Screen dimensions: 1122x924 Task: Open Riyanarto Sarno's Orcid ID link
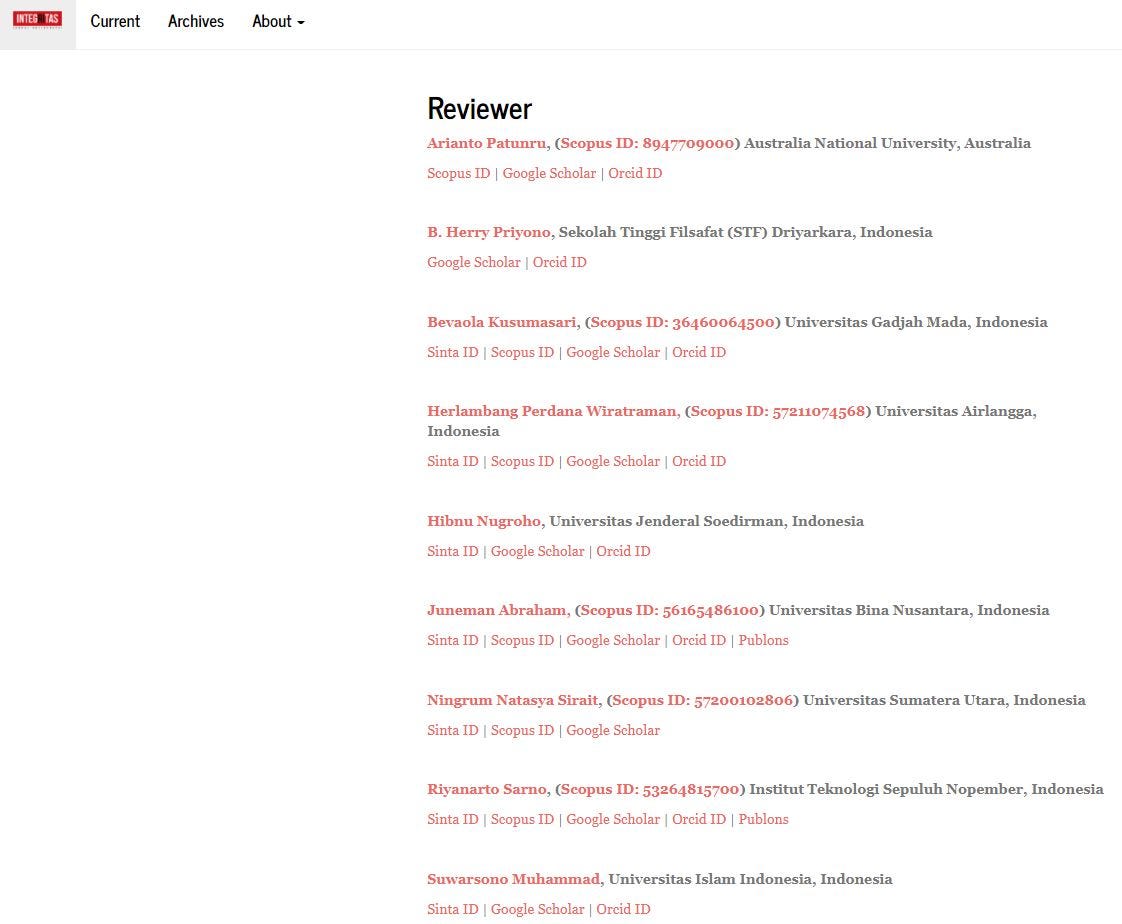coord(699,820)
